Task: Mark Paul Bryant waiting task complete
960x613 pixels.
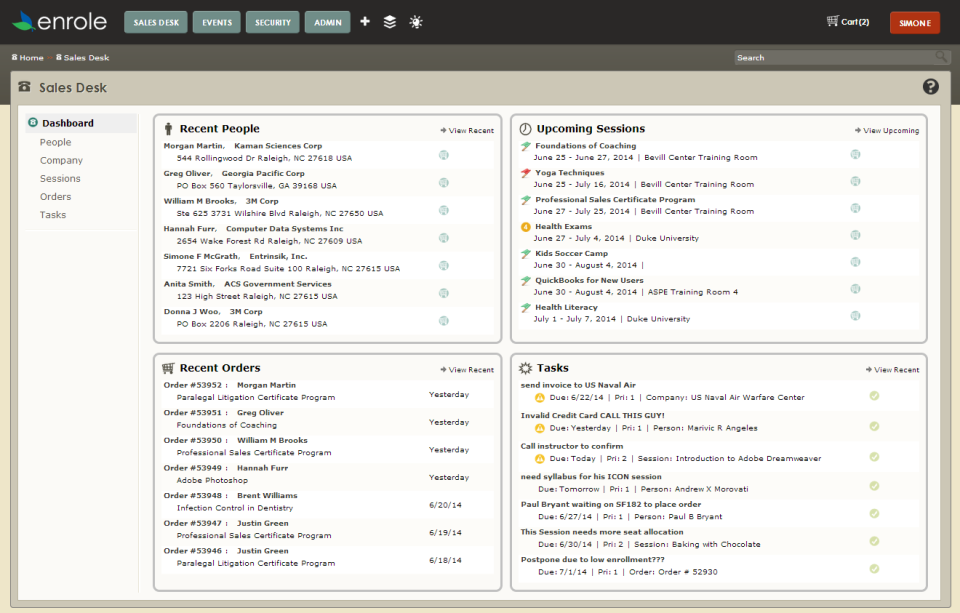Action: point(874,513)
